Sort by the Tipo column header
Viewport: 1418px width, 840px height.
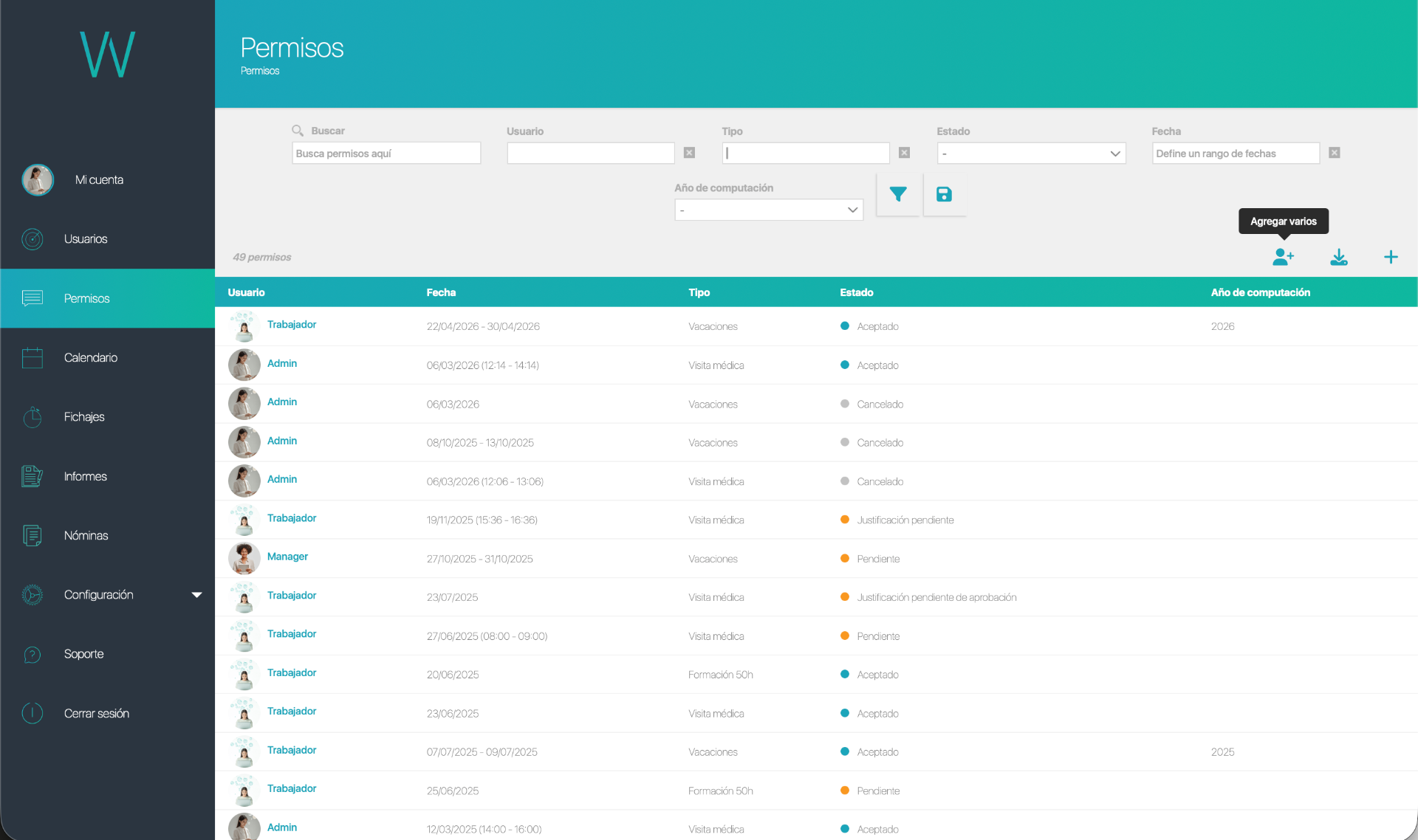(699, 292)
